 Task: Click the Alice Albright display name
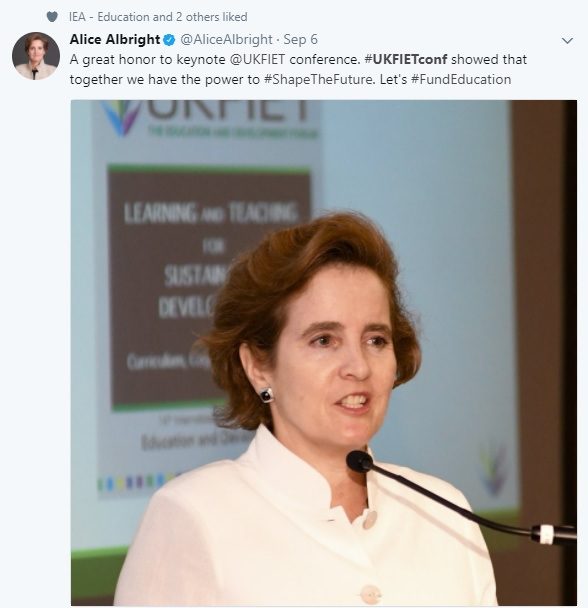[115, 39]
